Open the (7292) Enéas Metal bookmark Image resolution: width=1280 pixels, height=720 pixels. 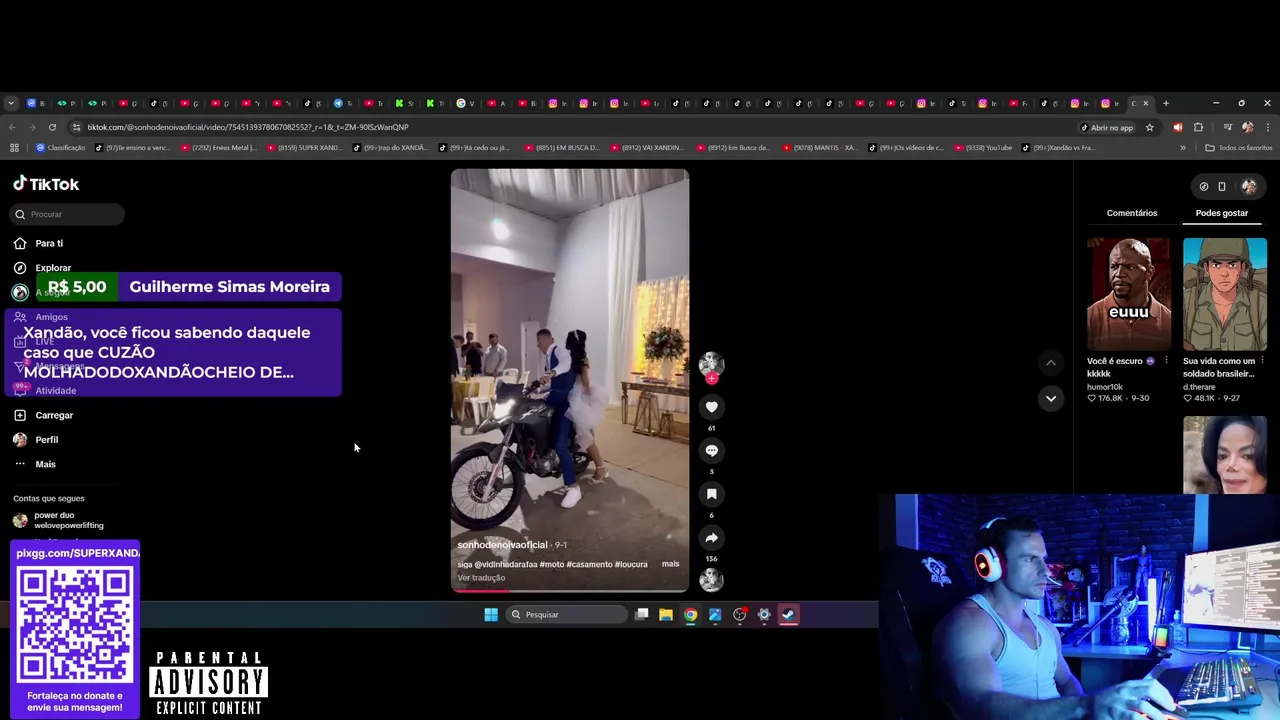pyautogui.click(x=218, y=148)
